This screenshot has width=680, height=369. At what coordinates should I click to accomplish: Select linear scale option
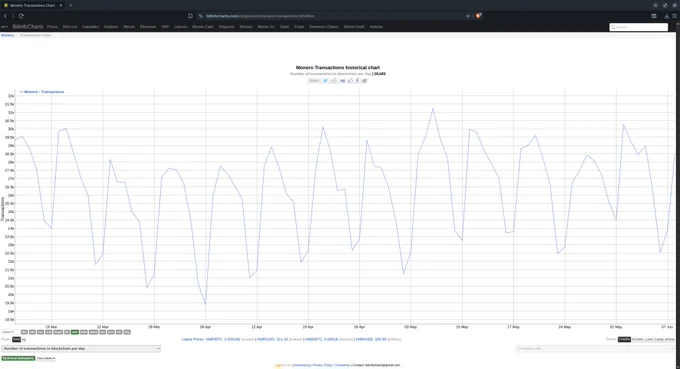[x=16, y=340]
